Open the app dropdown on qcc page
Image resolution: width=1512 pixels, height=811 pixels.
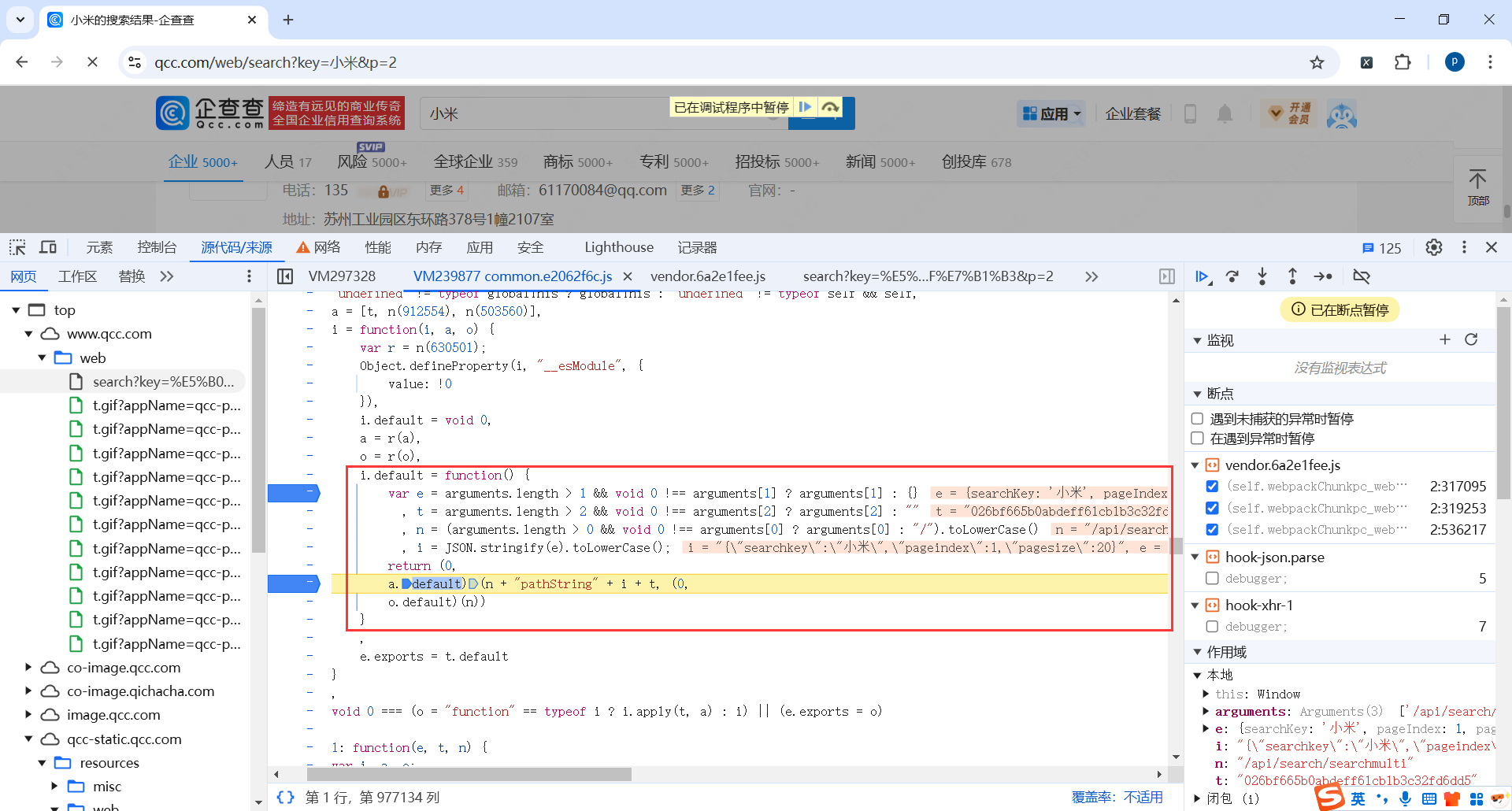(1051, 114)
